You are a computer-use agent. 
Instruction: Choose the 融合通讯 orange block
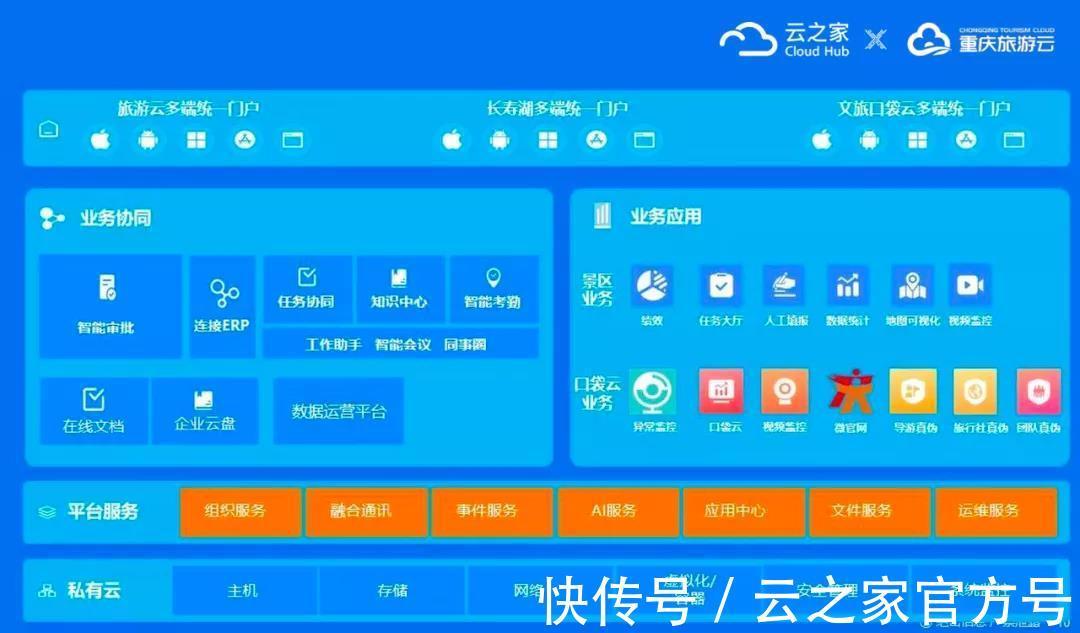[366, 512]
